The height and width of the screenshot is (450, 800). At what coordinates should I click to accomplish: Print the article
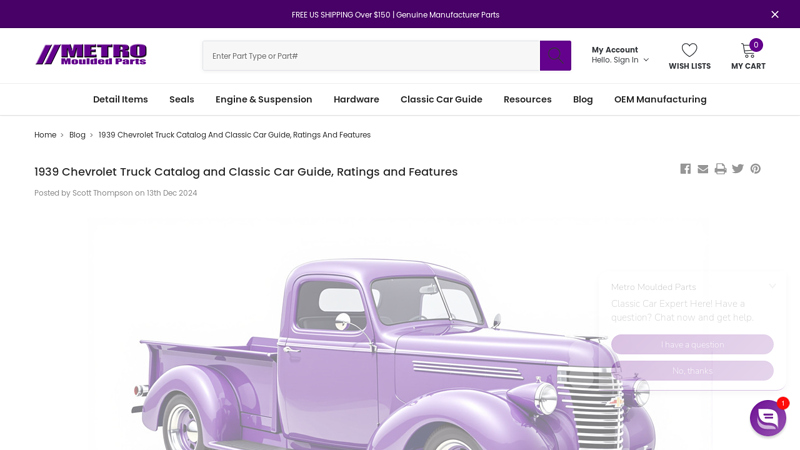tap(720, 169)
